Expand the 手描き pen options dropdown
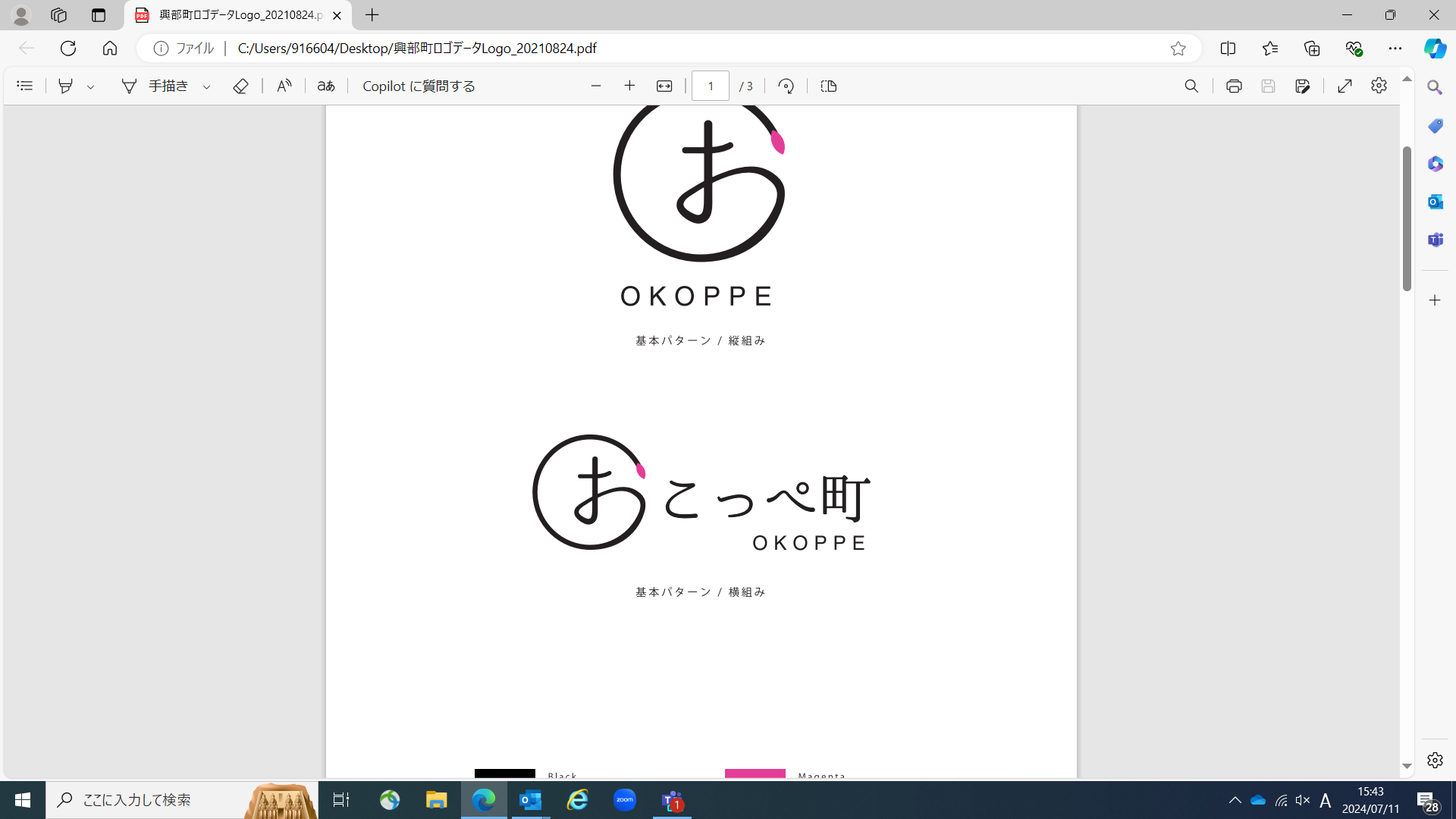 tap(206, 87)
